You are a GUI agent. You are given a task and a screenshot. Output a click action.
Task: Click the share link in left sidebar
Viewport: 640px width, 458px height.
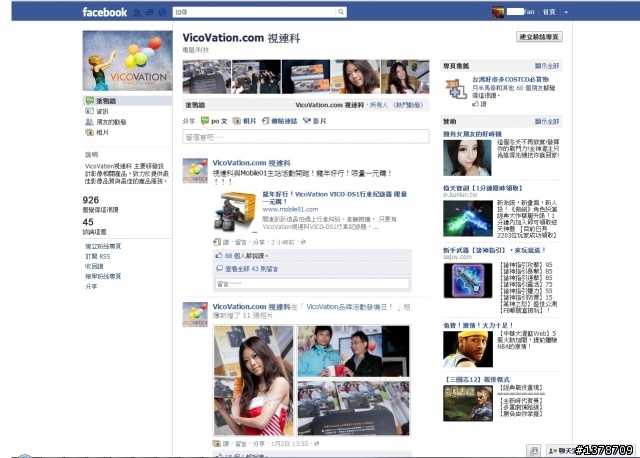[91, 286]
